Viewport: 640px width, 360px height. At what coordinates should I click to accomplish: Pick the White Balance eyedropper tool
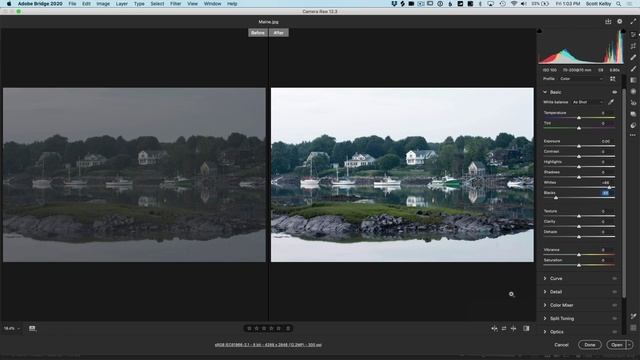tap(611, 102)
